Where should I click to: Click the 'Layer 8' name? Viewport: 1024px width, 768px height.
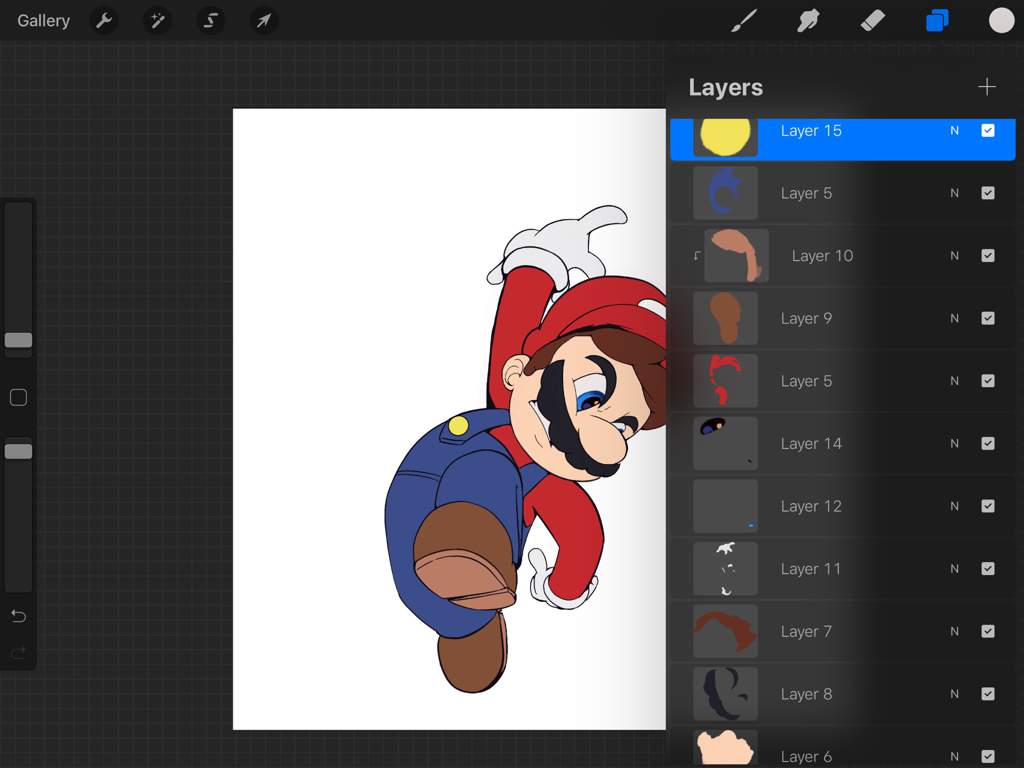pos(807,694)
